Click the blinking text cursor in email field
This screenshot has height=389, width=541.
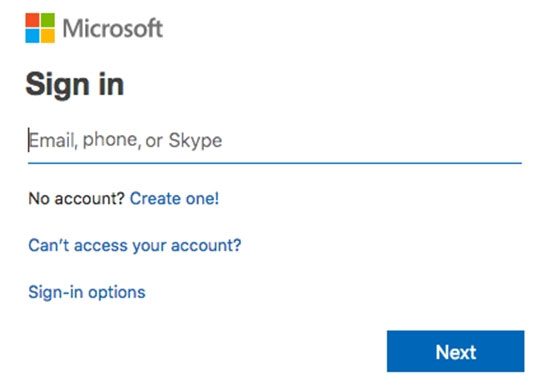[x=29, y=140]
